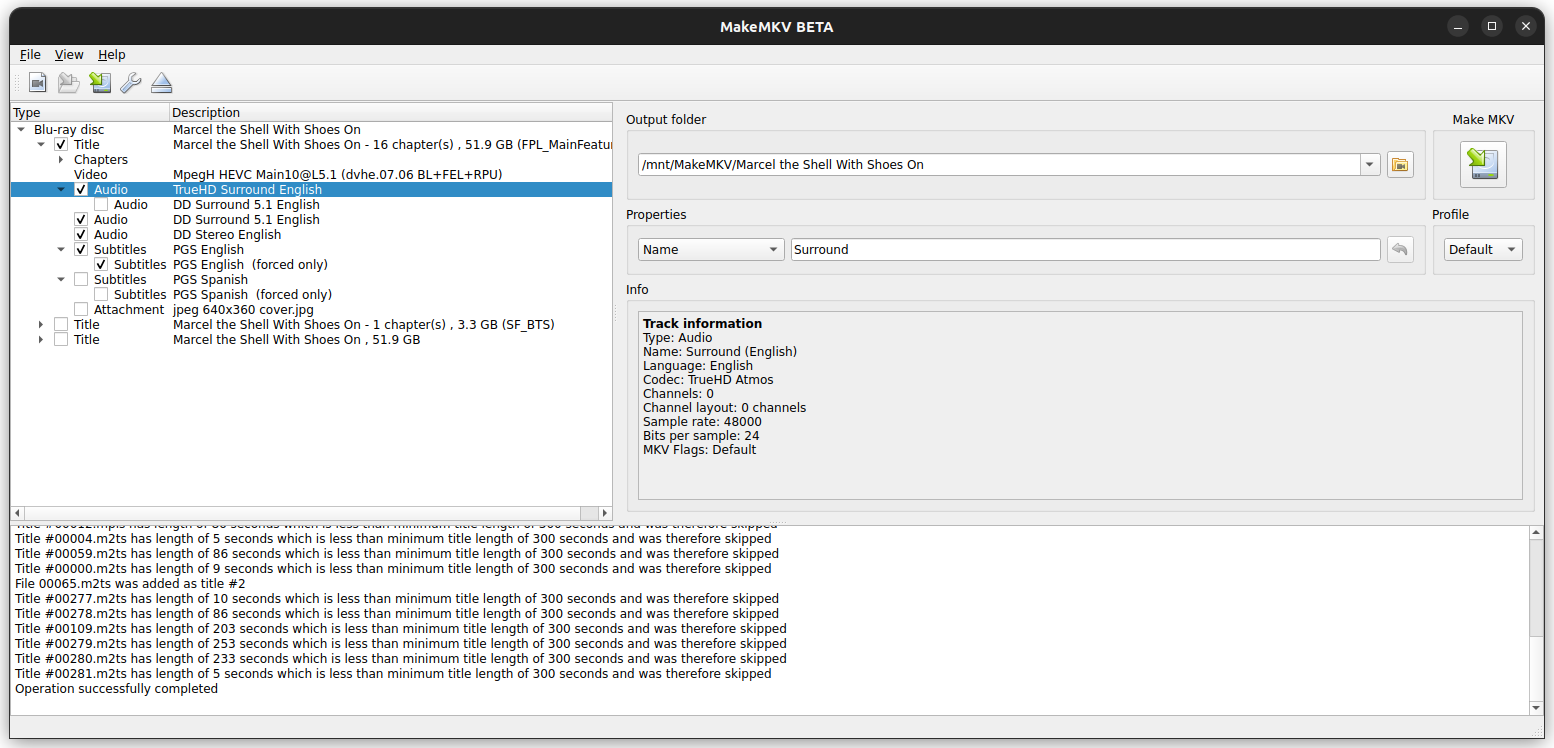Click the 'Sample rate: 48000' info line
1554x748 pixels.
tap(703, 422)
